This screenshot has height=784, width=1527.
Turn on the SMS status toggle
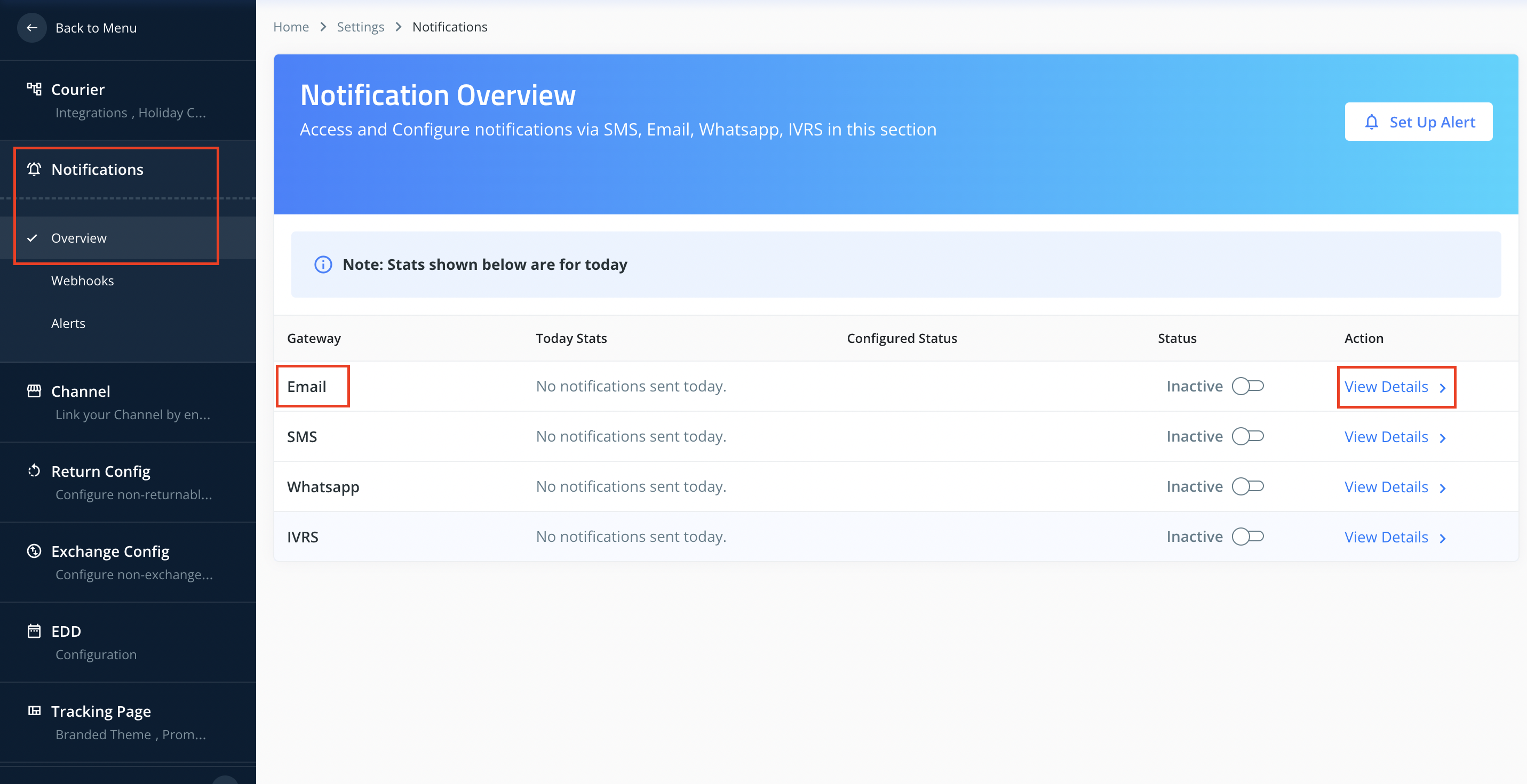tap(1247, 437)
